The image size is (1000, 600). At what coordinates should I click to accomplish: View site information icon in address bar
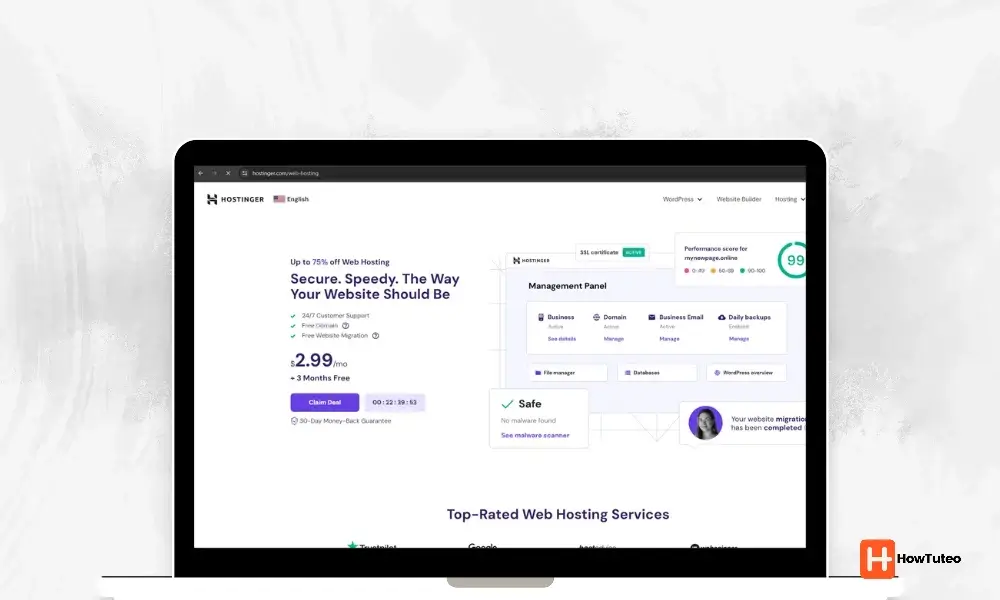click(x=244, y=173)
